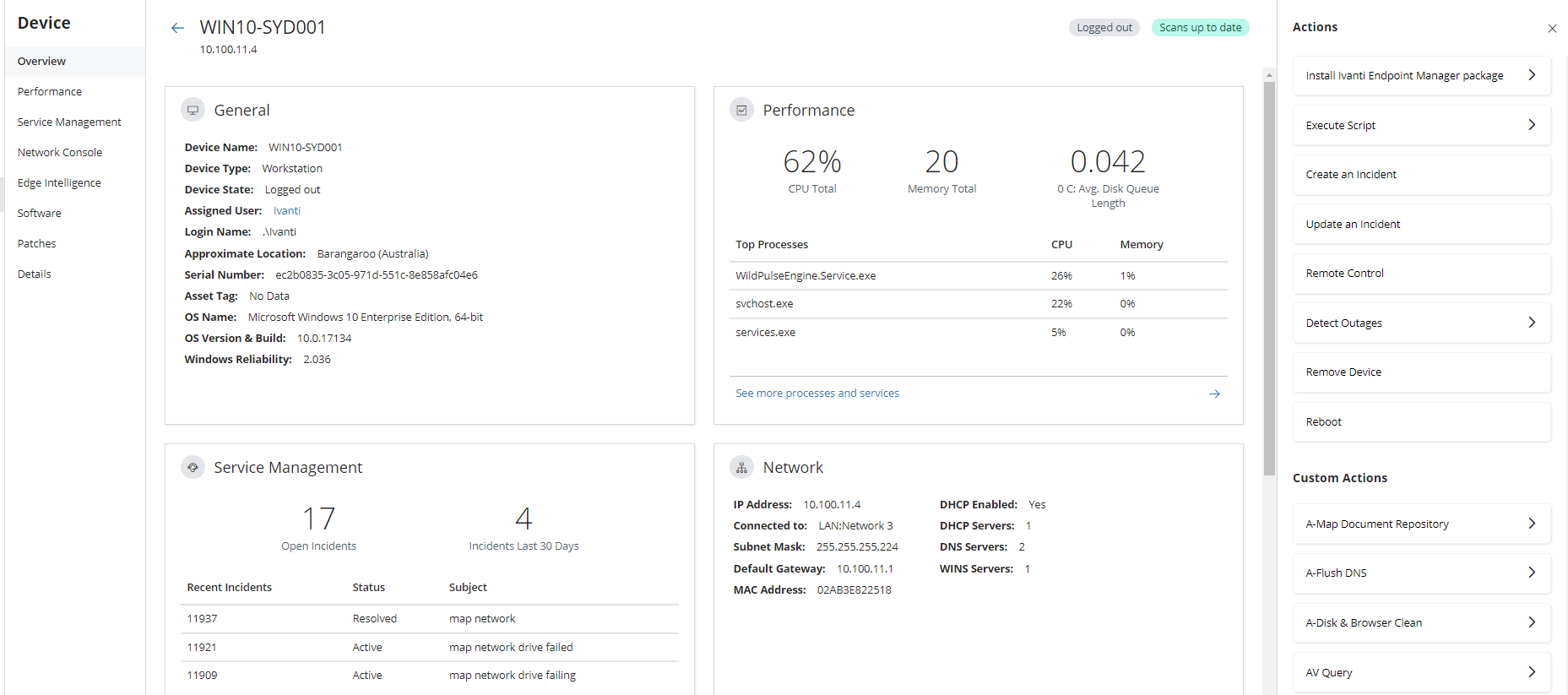1568x695 pixels.
Task: Click the main content vertical scrollbar thumb
Action: [x=1269, y=279]
